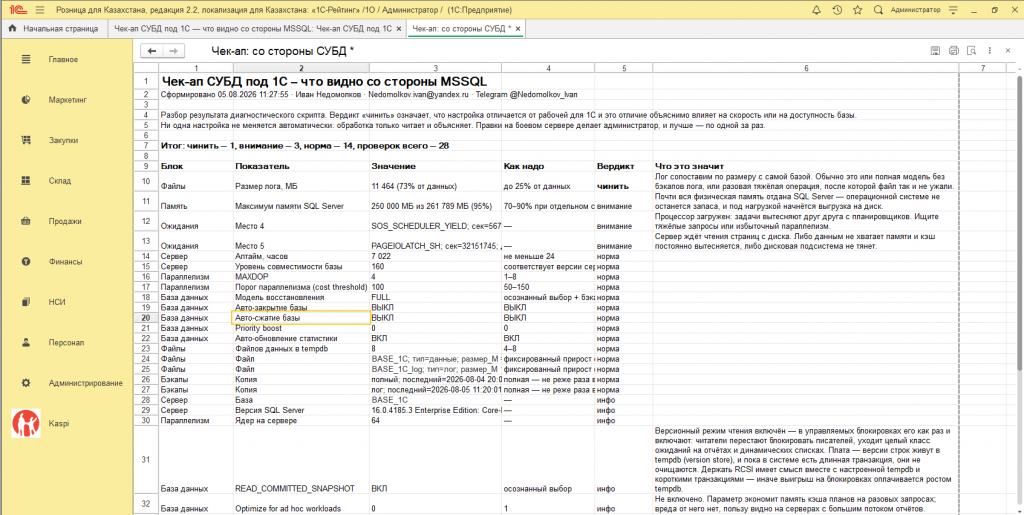Click the report title Чек-ап СУБД под 1С
Image resolution: width=1024 pixels, height=515 pixels.
[x=323, y=82]
